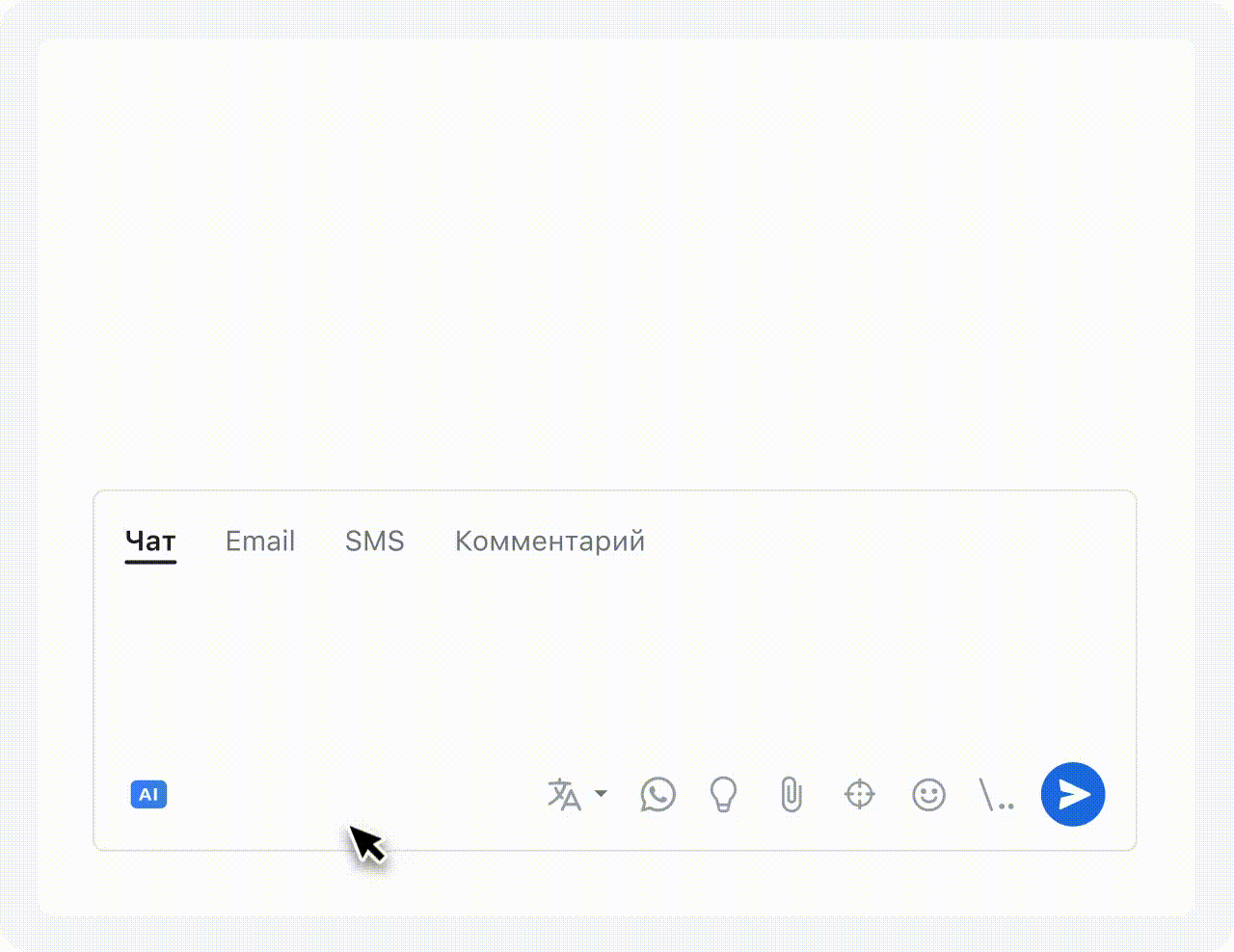Click the crosshair target icon
1234x952 pixels.
[859, 795]
